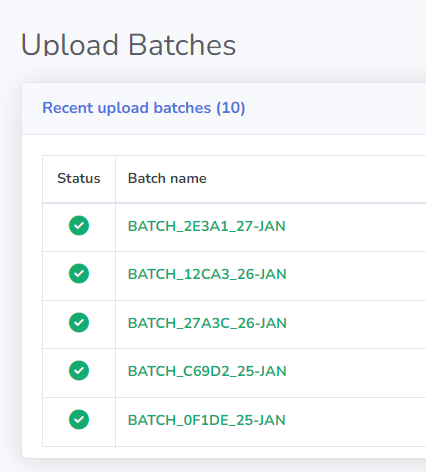Viewport: 426px width, 472px height.
Task: Click the Recent upload batches (10) heading
Action: 144,108
